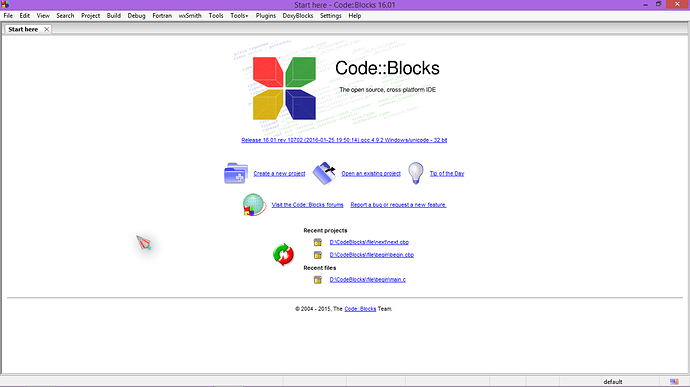Click Report a bug or request a new feature

pyautogui.click(x=398, y=205)
